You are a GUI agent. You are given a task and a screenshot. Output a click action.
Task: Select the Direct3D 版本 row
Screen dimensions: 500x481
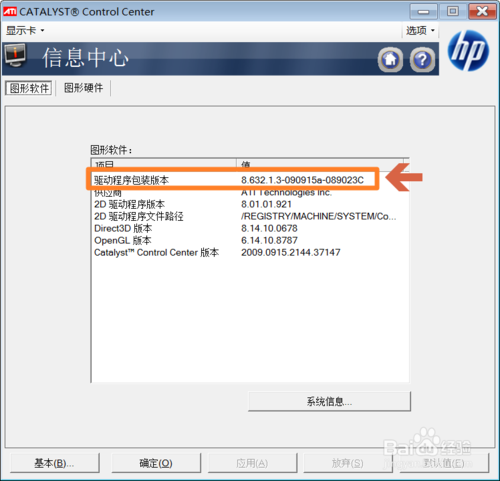click(x=250, y=229)
